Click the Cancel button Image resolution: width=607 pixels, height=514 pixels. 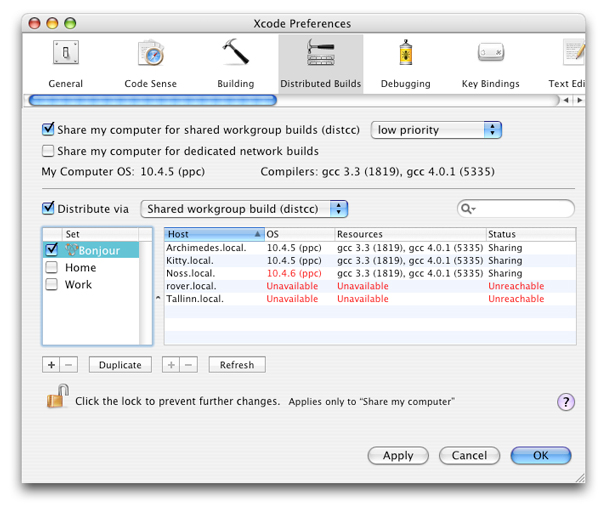(469, 456)
